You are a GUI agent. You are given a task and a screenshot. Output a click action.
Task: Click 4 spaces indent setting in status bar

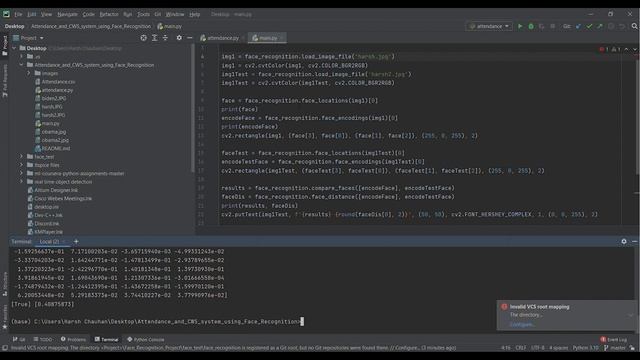coord(558,348)
